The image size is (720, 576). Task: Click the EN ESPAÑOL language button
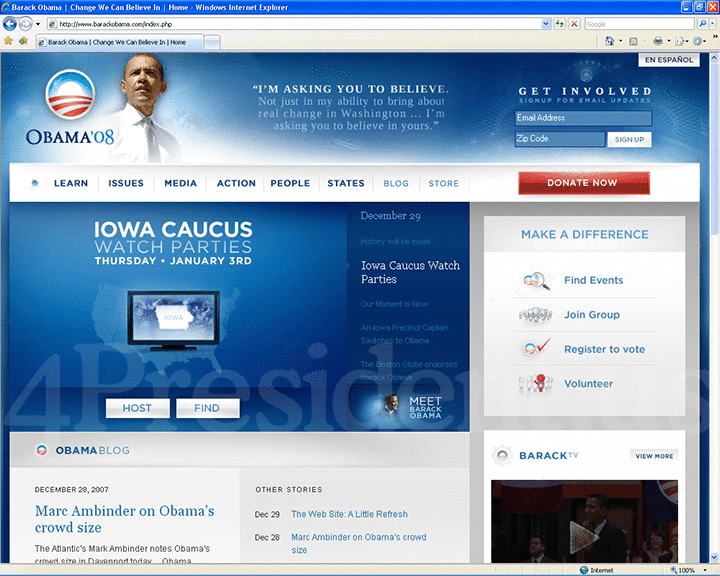[x=669, y=60]
